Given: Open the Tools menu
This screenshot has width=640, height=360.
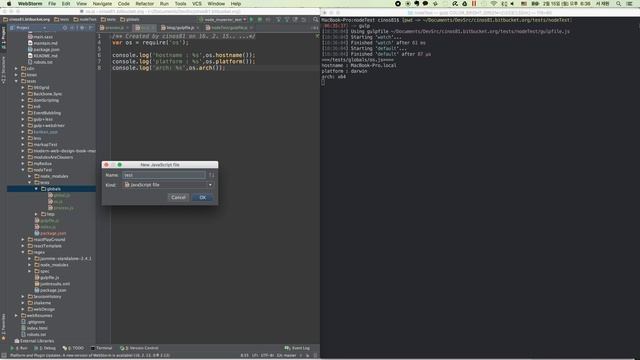Looking at the screenshot, I should pos(180,4).
